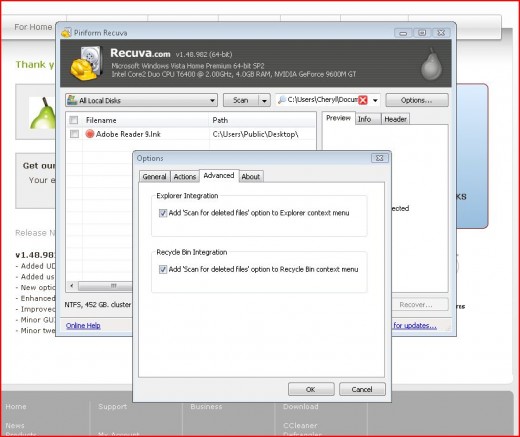Open the path filter dropdown arrow
This screenshot has width=520, height=437.
(x=375, y=100)
